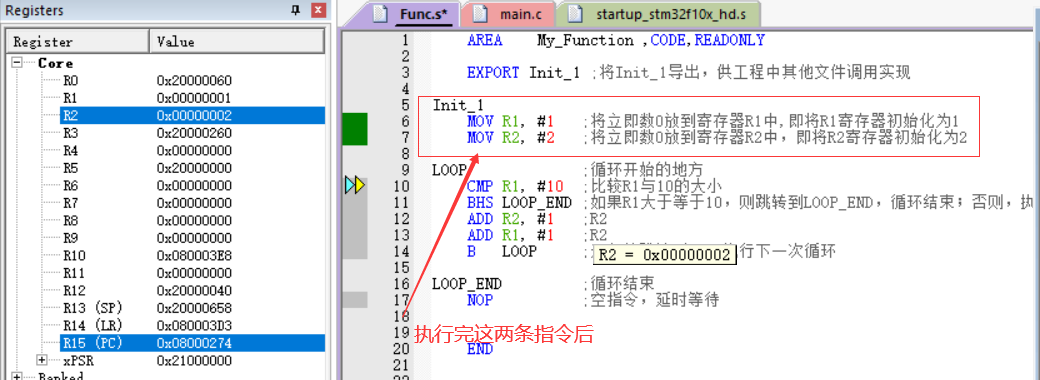Click the Register column header
The width and height of the screenshot is (1040, 380).
[x=78, y=42]
